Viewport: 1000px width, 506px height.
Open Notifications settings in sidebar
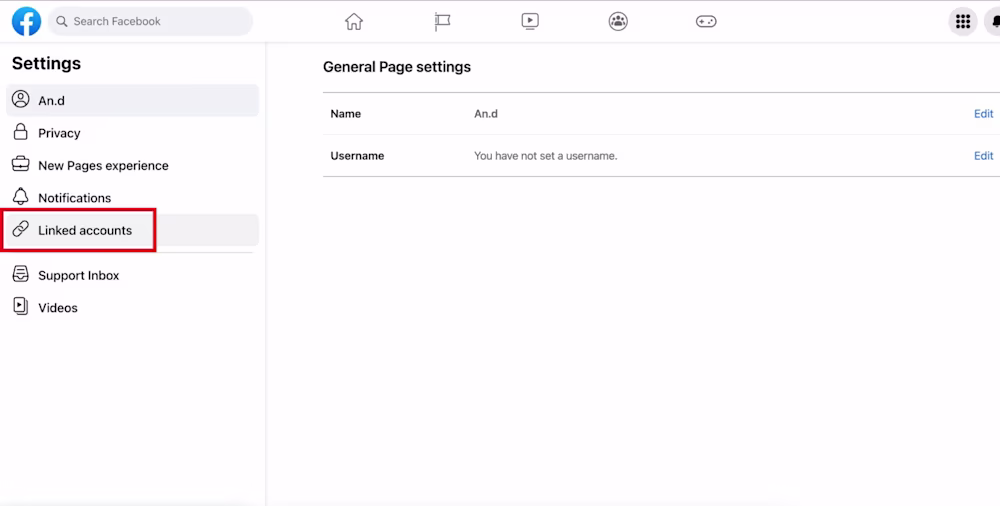pos(133,198)
